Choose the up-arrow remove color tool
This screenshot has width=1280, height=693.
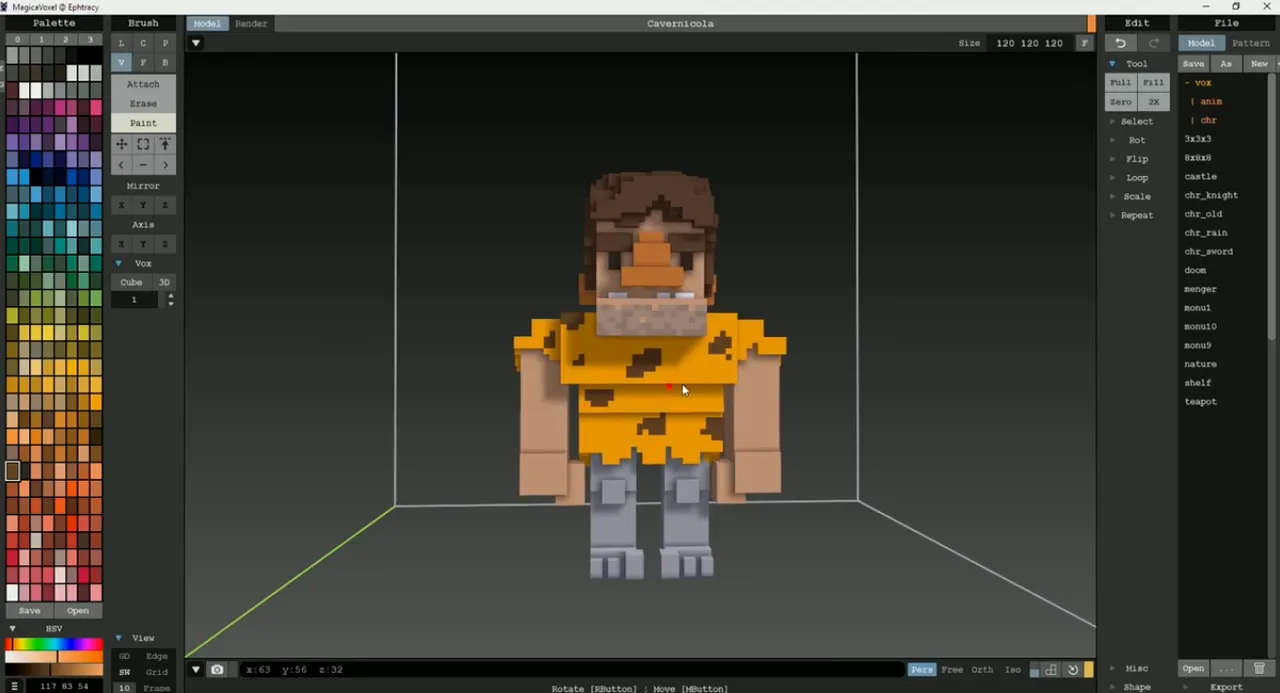165,144
